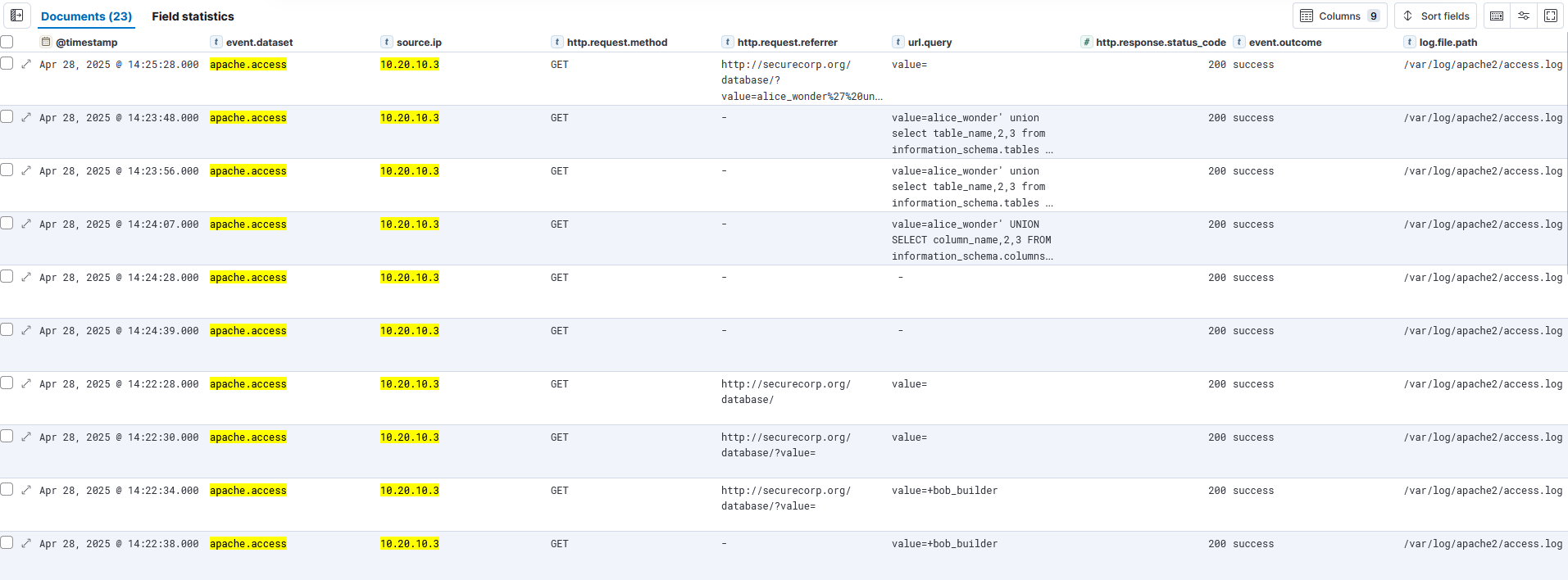Open keyboard shortcuts via the keyboard icon
The image size is (1568, 580).
[1497, 16]
